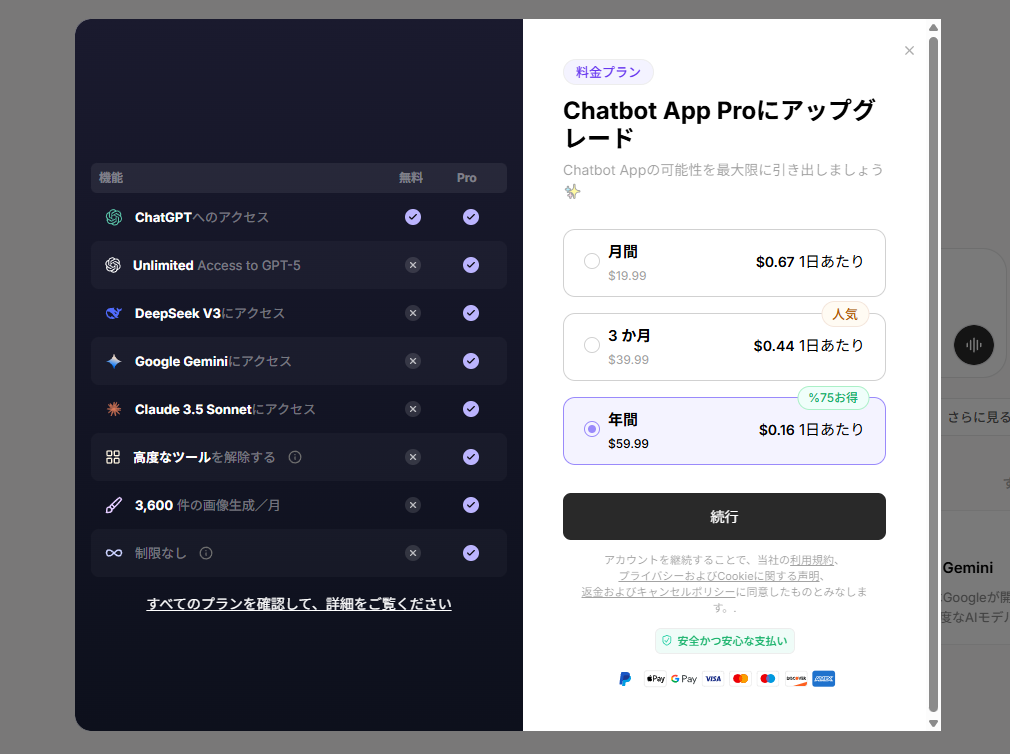Screen dimensions: 1010x754
Task: Select the 年間 annual plan radio button
Action: point(592,429)
